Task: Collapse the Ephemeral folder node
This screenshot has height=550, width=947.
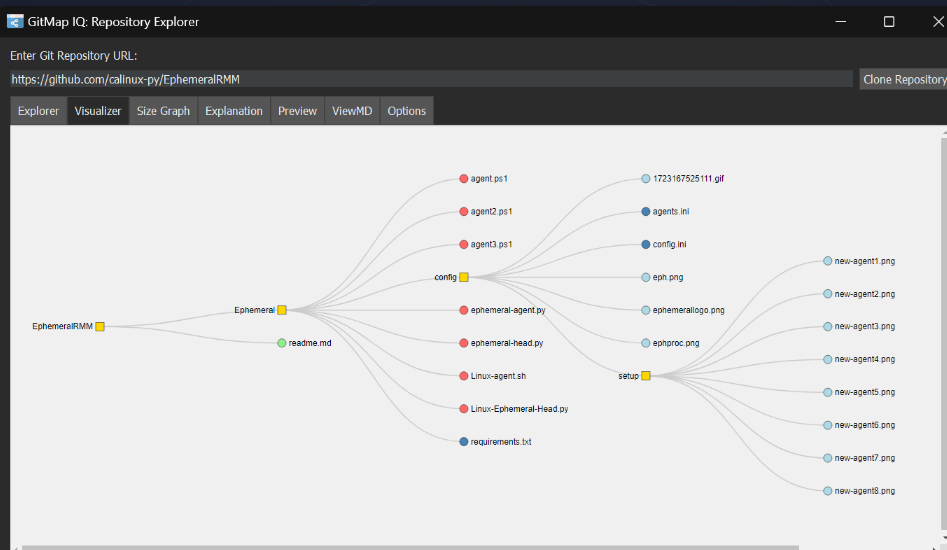Action: pyautogui.click(x=282, y=310)
